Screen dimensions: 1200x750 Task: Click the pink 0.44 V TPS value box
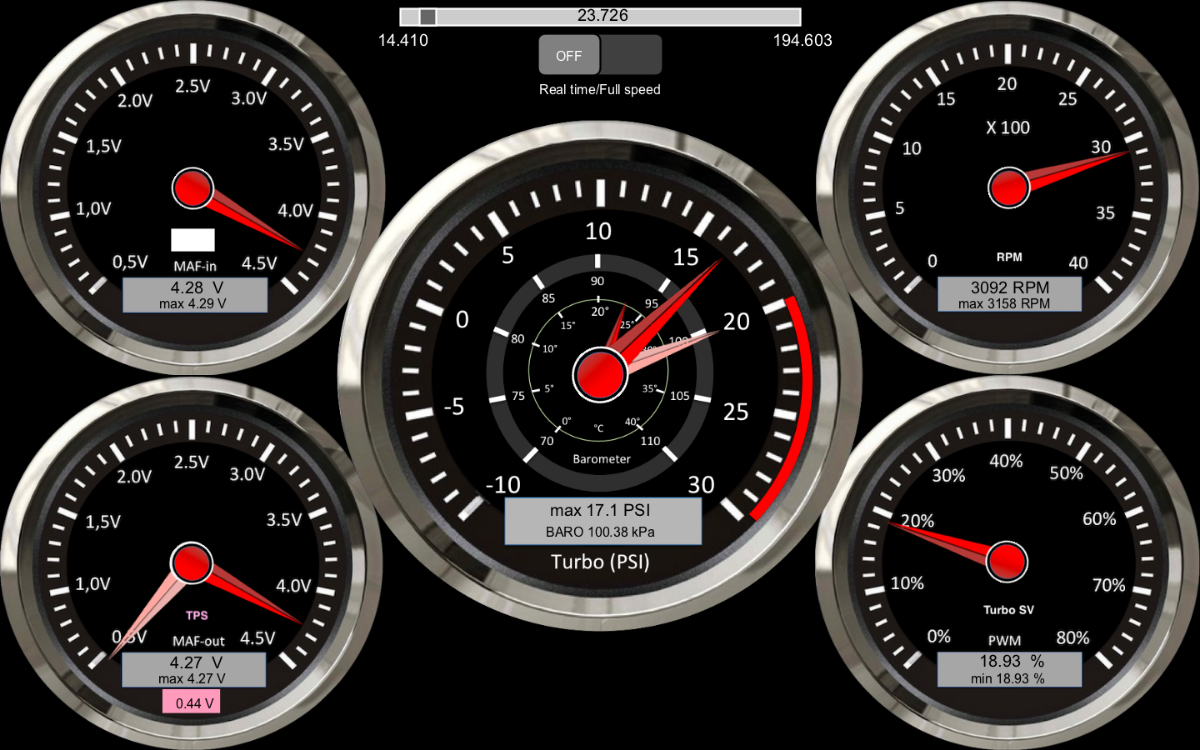[194, 703]
